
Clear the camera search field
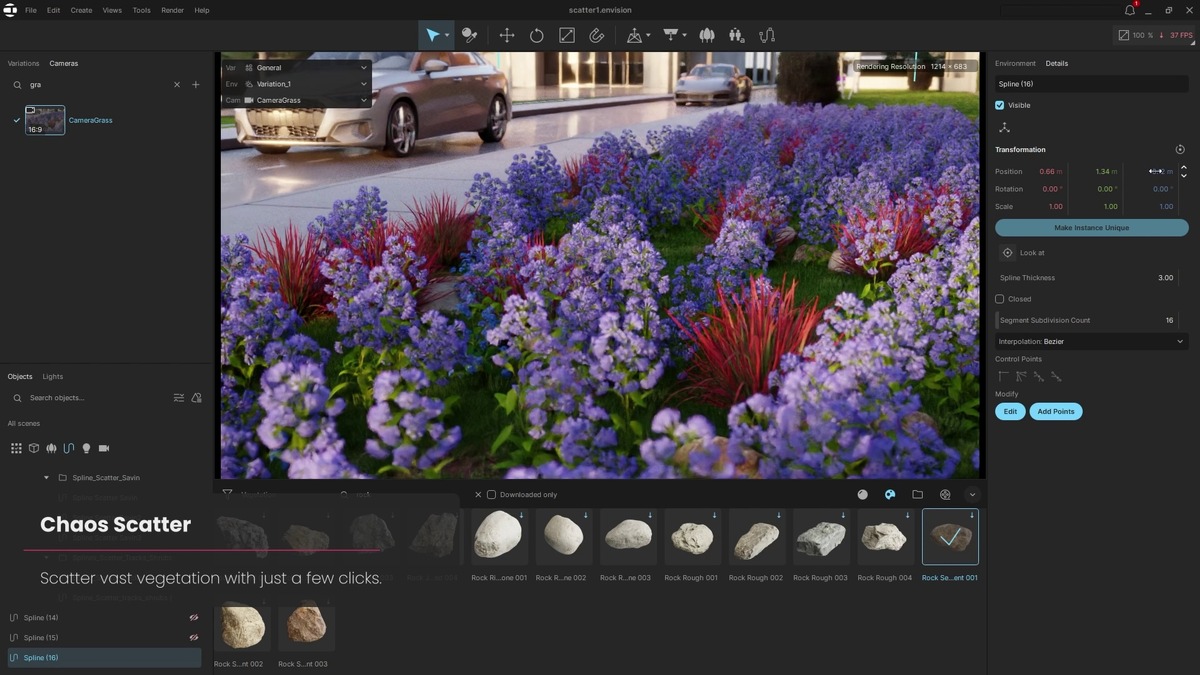[x=177, y=85]
